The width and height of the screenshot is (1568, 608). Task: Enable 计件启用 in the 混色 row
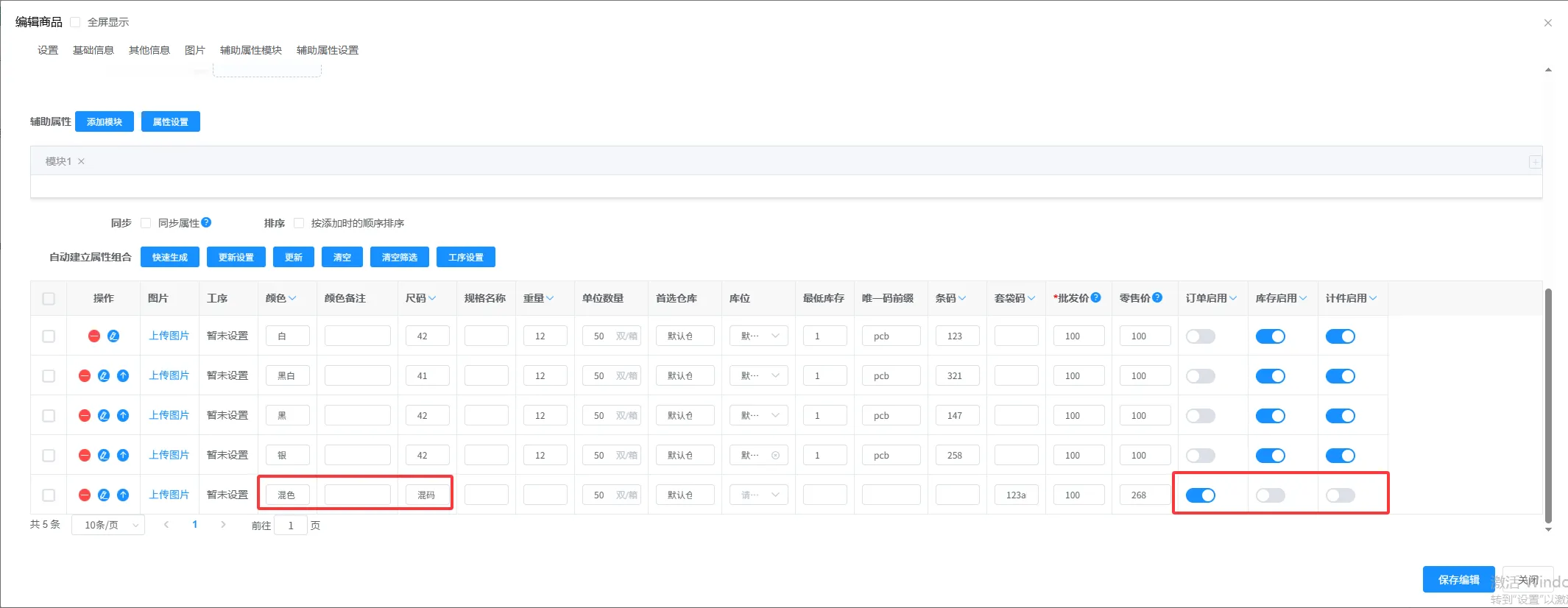[x=1341, y=495]
